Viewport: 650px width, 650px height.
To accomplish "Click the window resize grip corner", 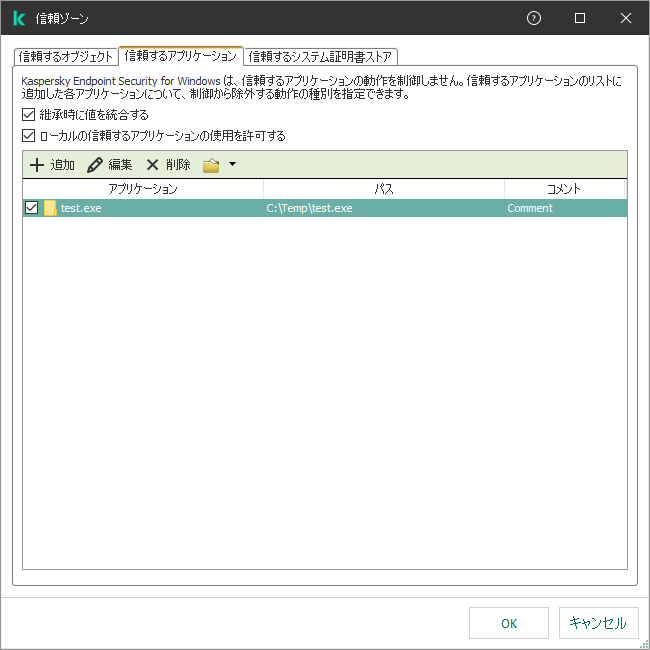I will [644, 644].
